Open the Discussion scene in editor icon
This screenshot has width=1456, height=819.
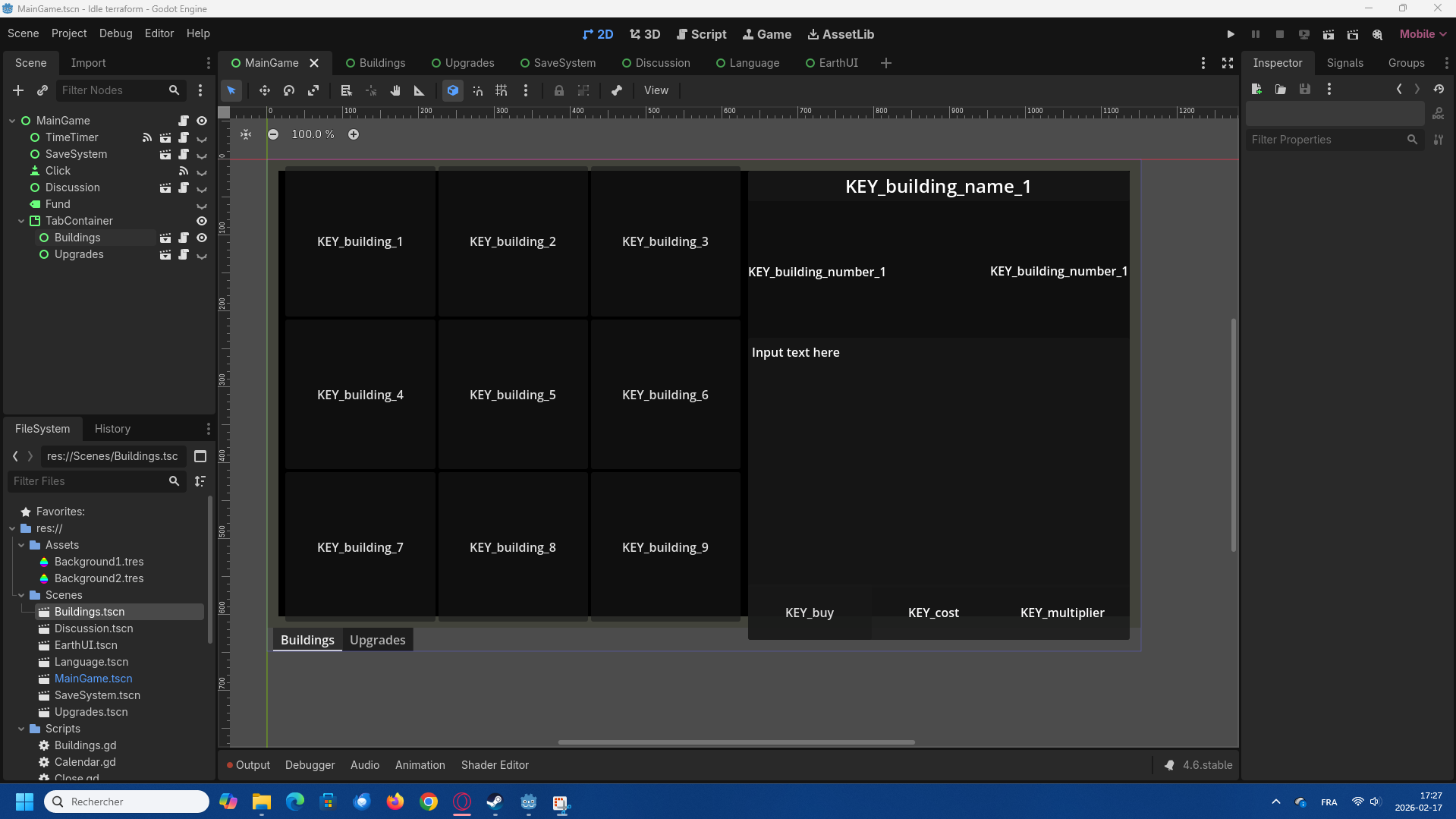(x=165, y=187)
